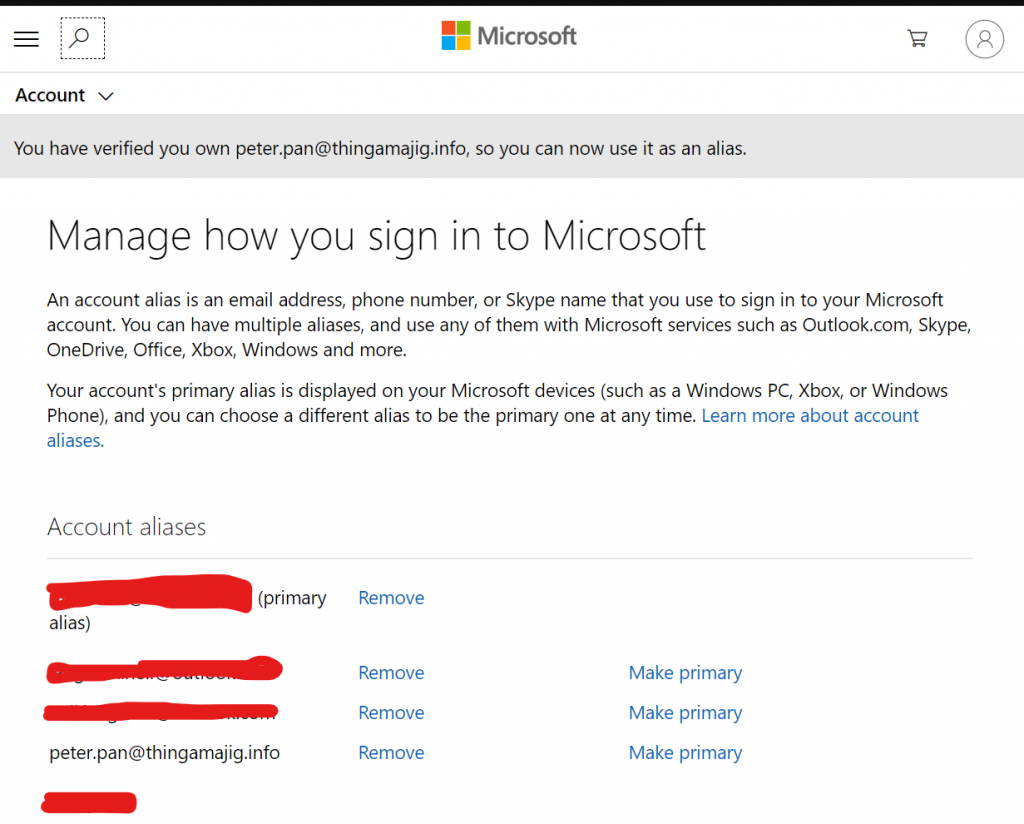1024x824 pixels.
Task: Remove the primary alias
Action: coord(391,598)
